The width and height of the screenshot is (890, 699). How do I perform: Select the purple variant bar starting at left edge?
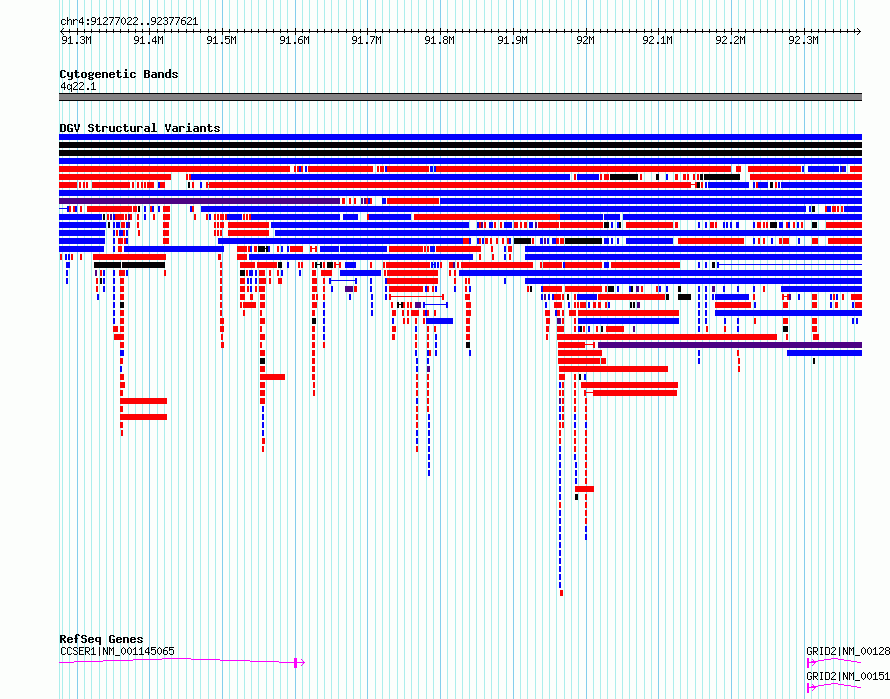click(199, 201)
